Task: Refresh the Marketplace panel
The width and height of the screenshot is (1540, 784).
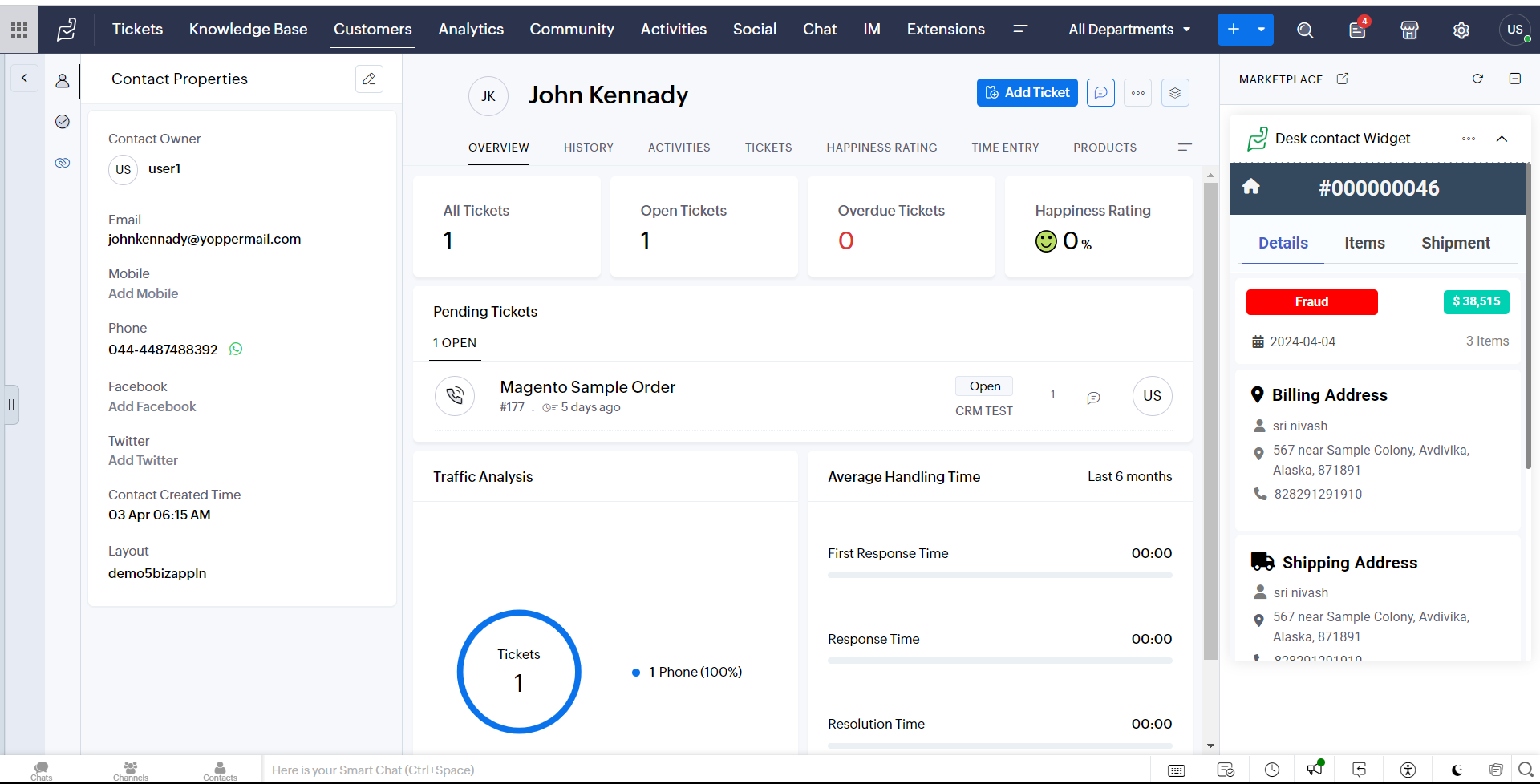Action: pos(1477,79)
